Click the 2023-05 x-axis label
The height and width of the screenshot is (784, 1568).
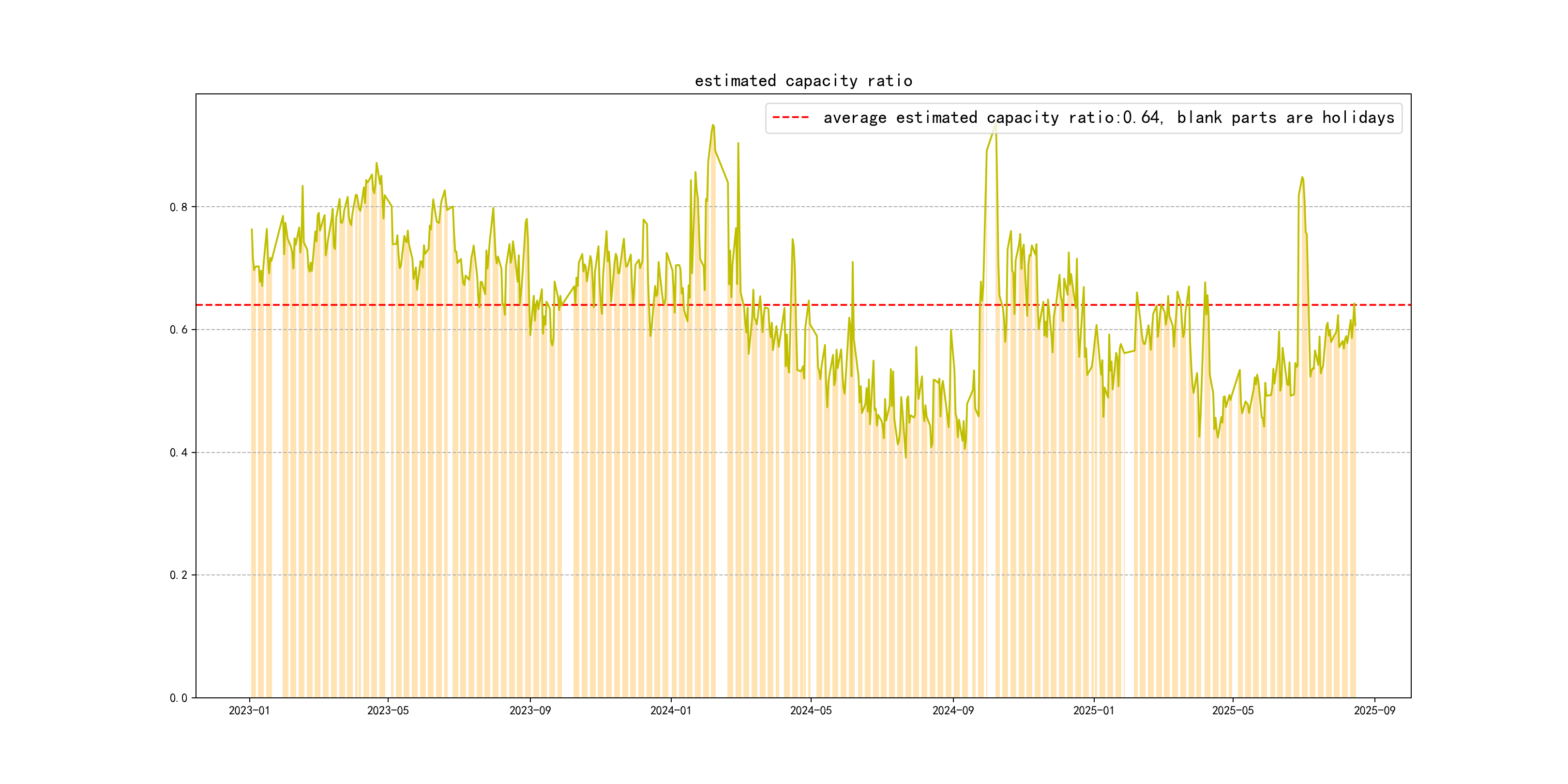[x=388, y=710]
